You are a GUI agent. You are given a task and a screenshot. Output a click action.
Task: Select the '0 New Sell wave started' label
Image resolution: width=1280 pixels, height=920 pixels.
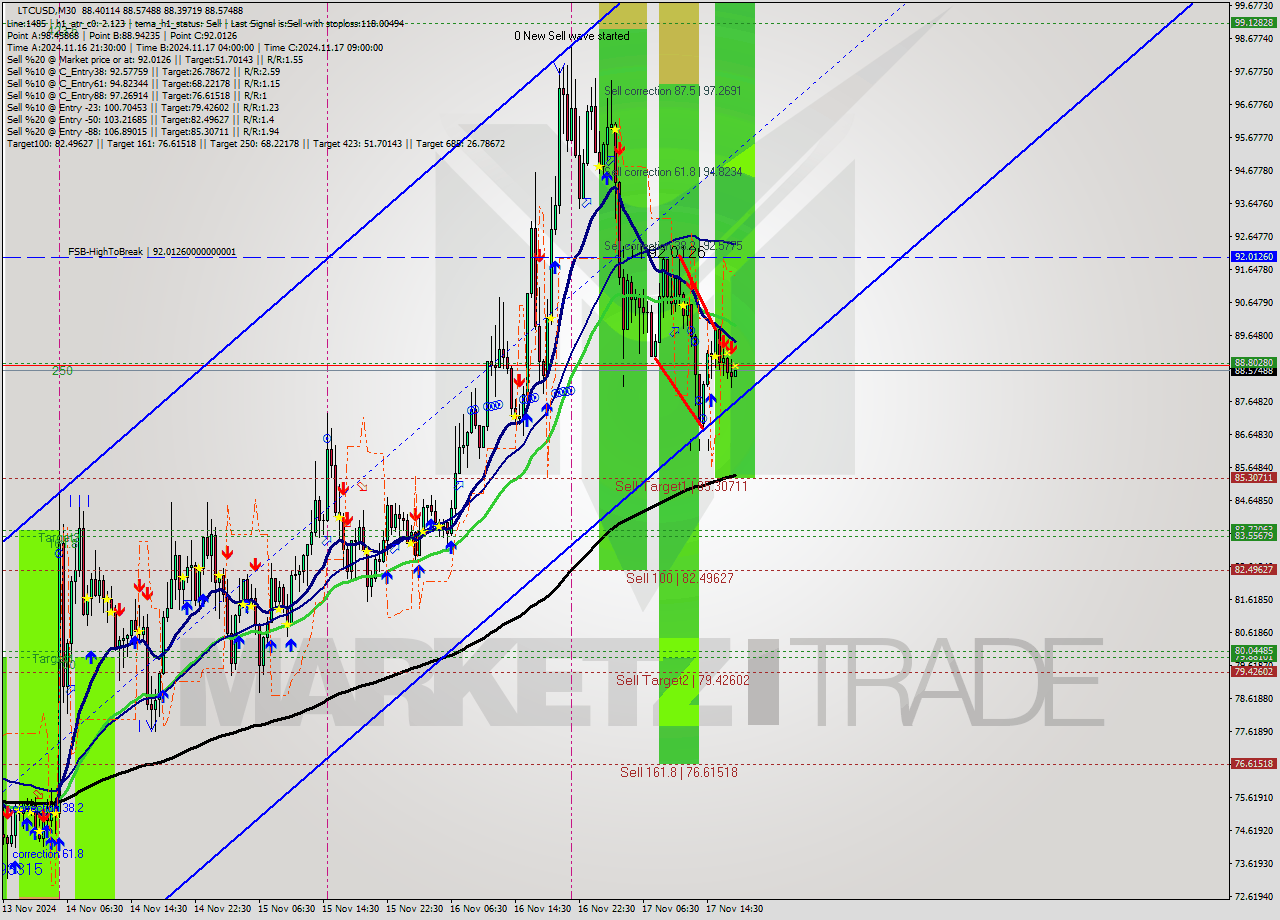(x=572, y=36)
